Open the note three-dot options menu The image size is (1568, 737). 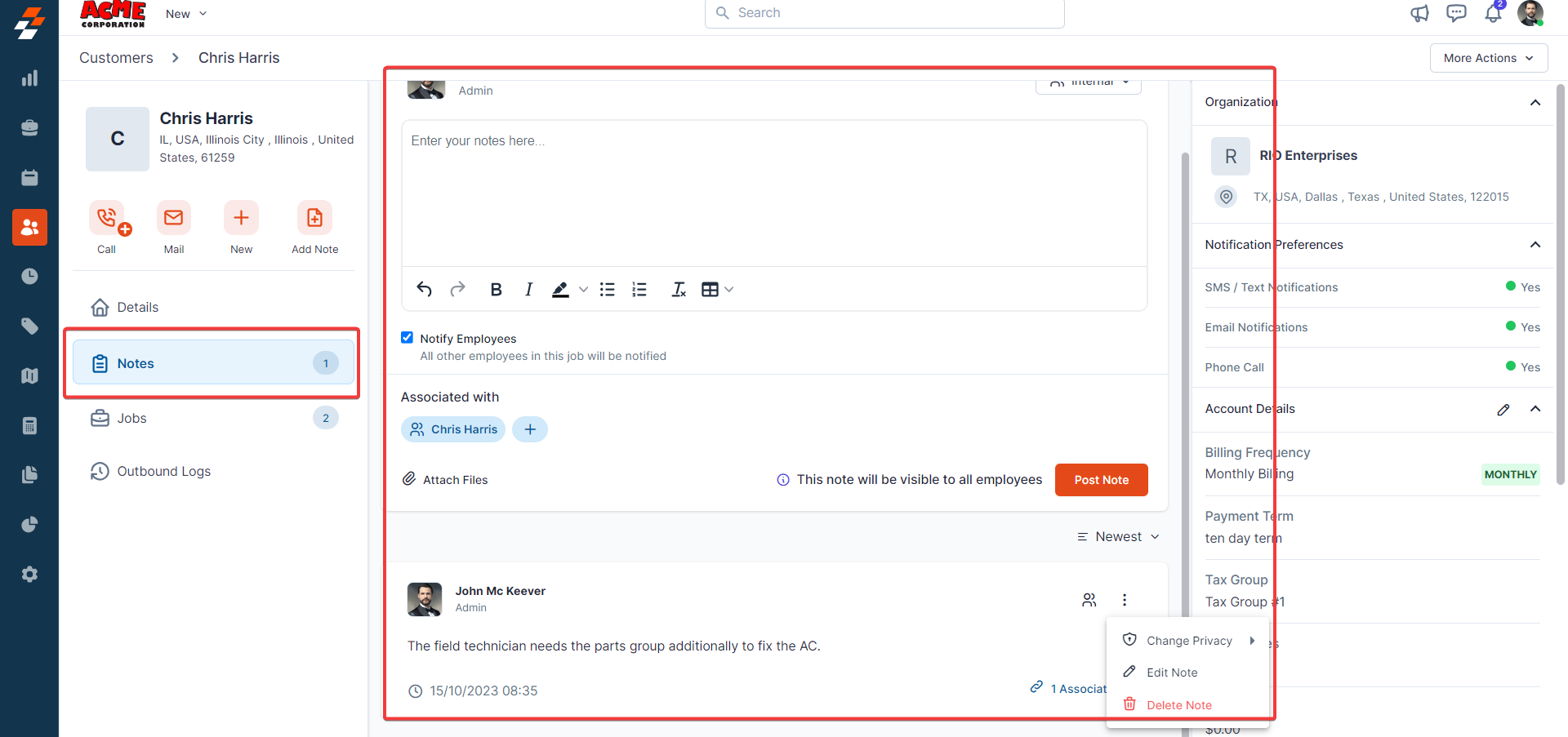[x=1125, y=600]
